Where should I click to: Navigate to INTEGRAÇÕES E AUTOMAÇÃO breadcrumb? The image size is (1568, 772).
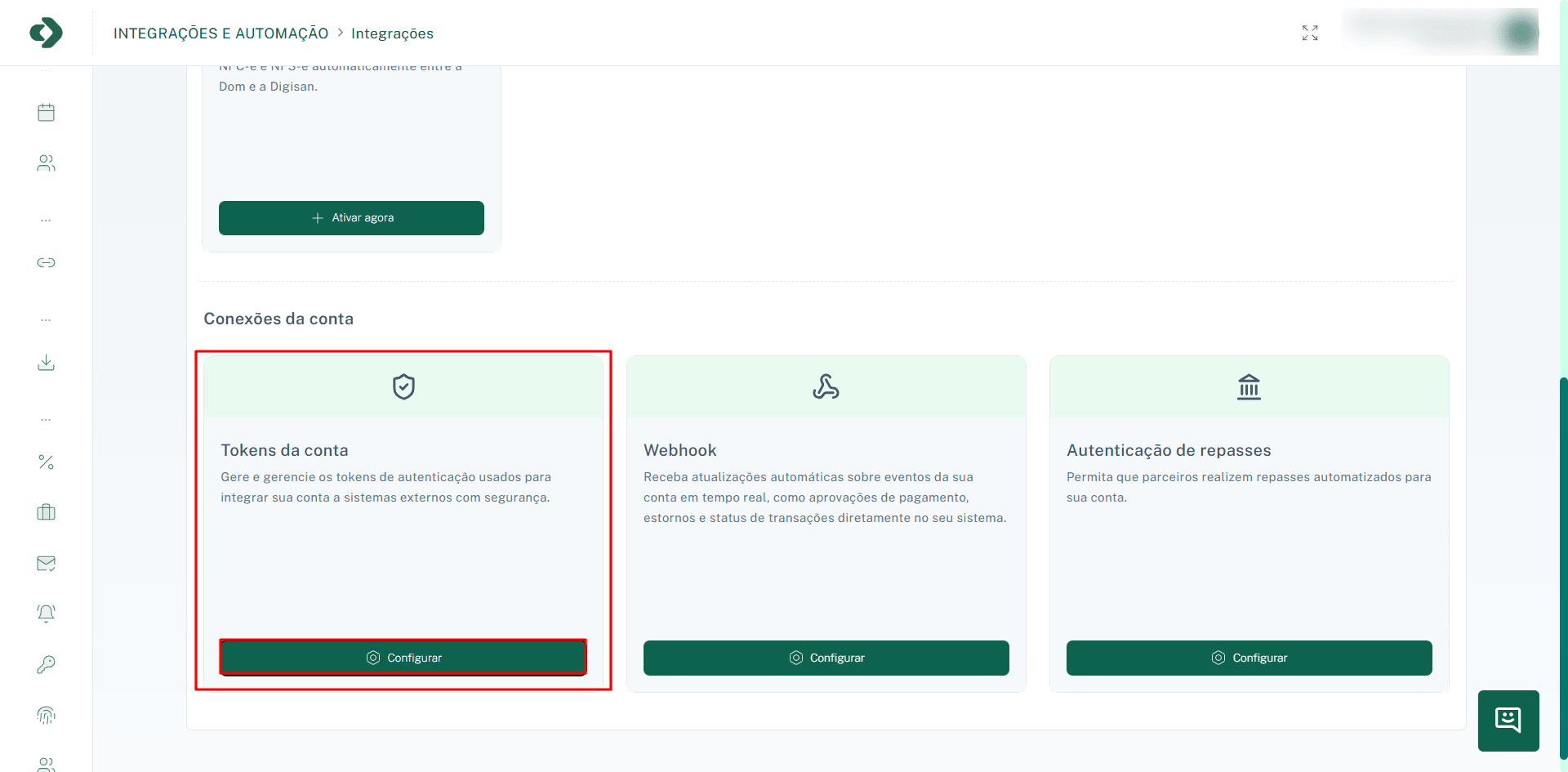click(x=220, y=33)
